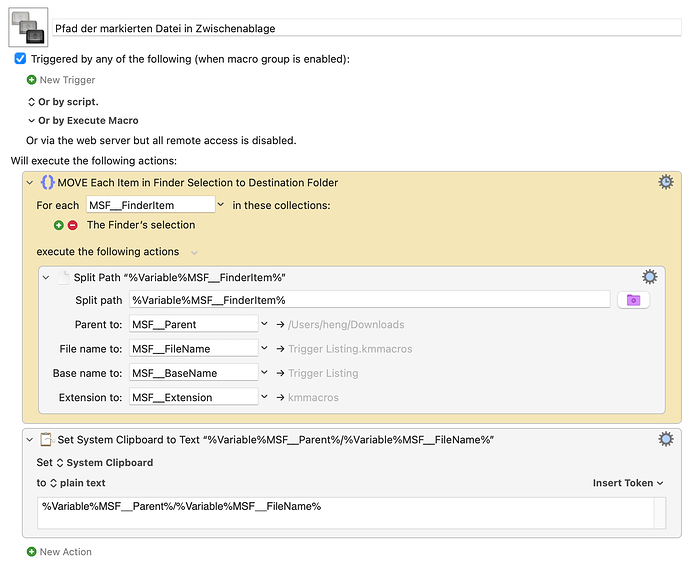This screenshot has height=565, width=690.
Task: Add a collection with green plus
Action: click(59, 225)
